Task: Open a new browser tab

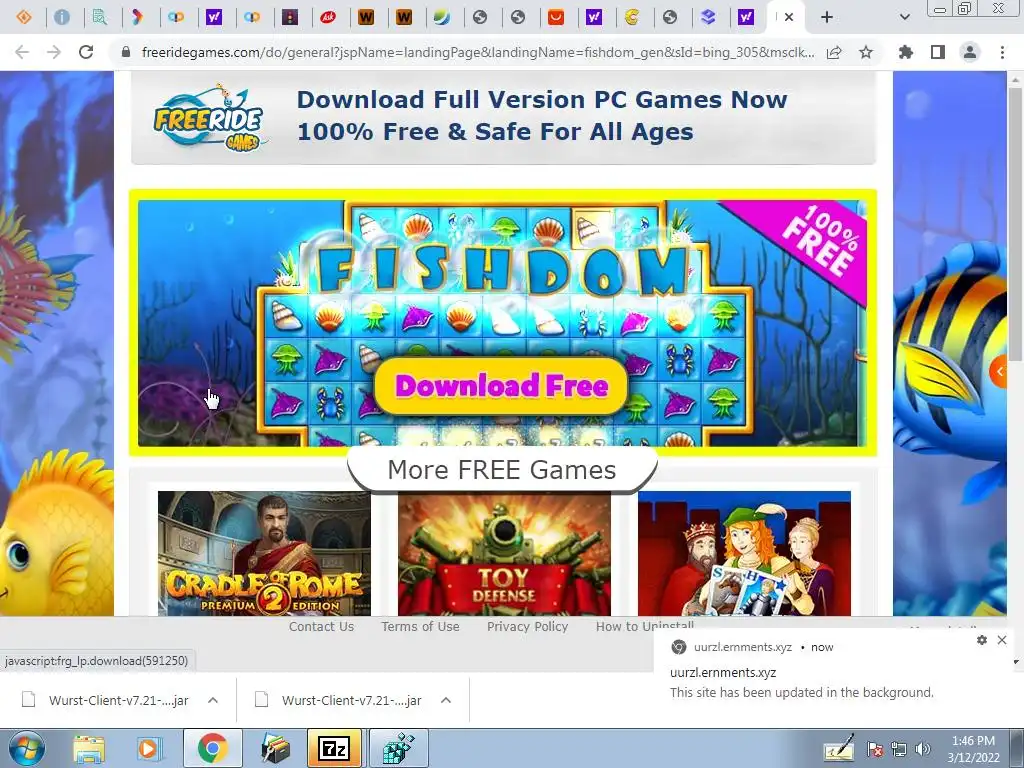Action: click(827, 17)
